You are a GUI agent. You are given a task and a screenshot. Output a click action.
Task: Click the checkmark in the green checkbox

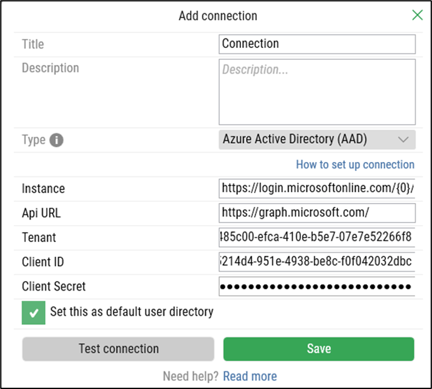click(34, 313)
